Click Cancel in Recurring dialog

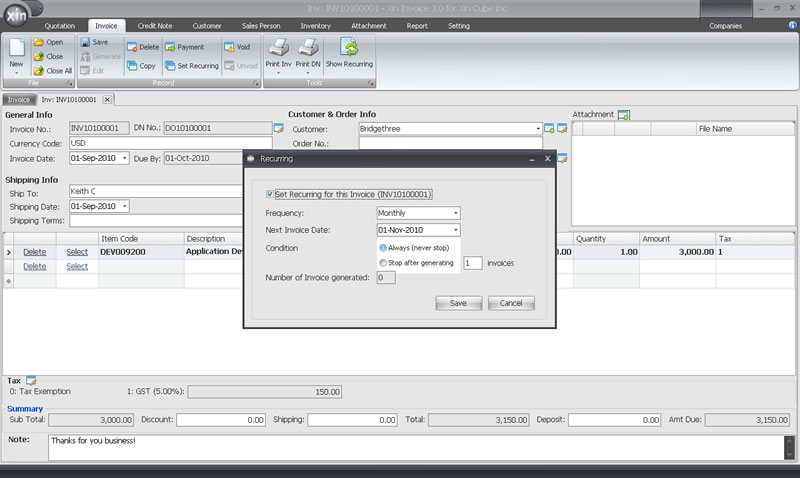(x=511, y=303)
